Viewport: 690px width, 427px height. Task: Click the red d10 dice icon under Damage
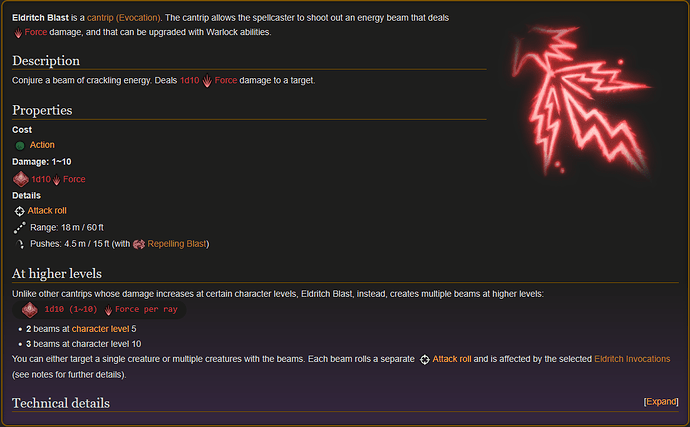coord(21,179)
